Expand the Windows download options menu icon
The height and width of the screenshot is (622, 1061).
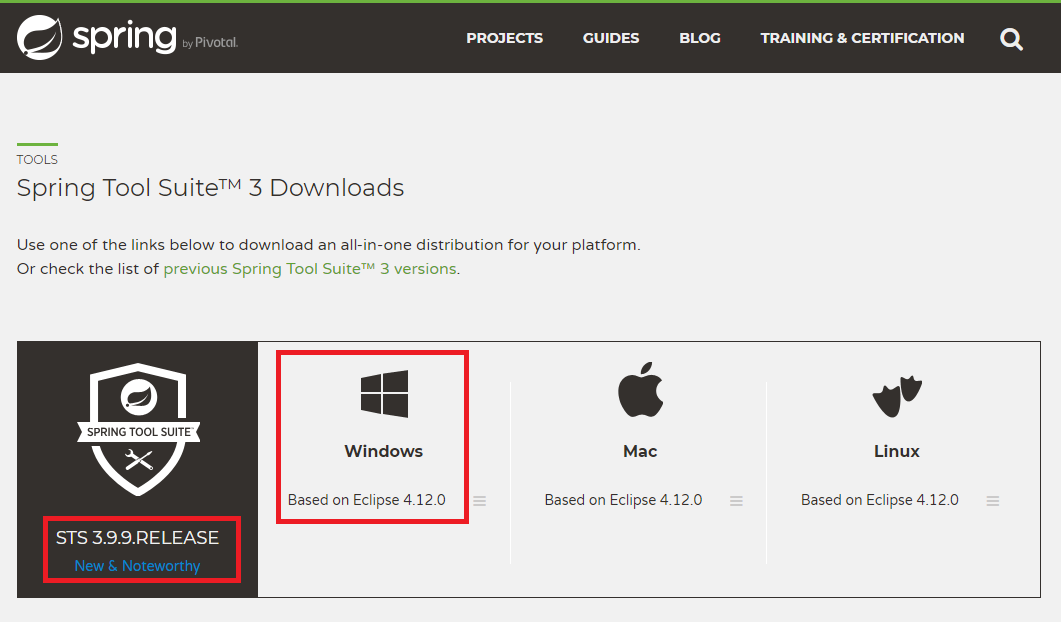pyautogui.click(x=480, y=501)
